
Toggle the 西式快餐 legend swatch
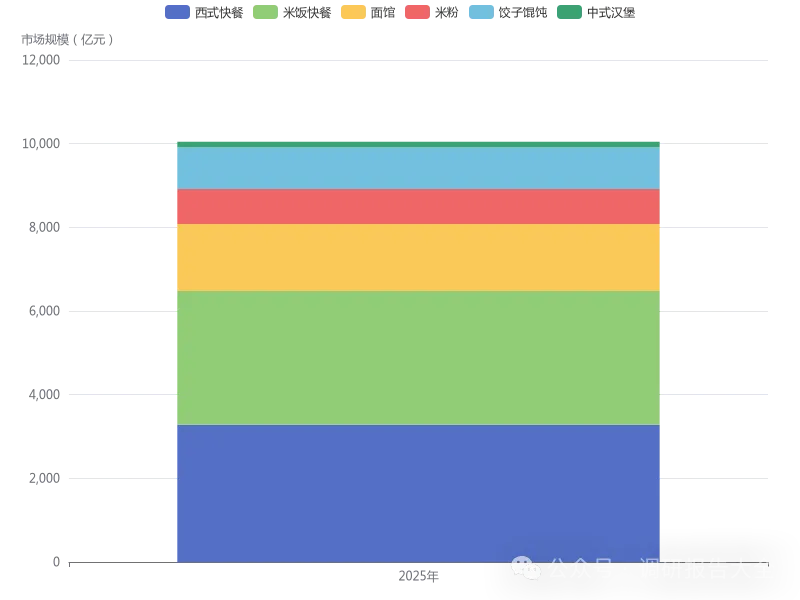click(177, 12)
